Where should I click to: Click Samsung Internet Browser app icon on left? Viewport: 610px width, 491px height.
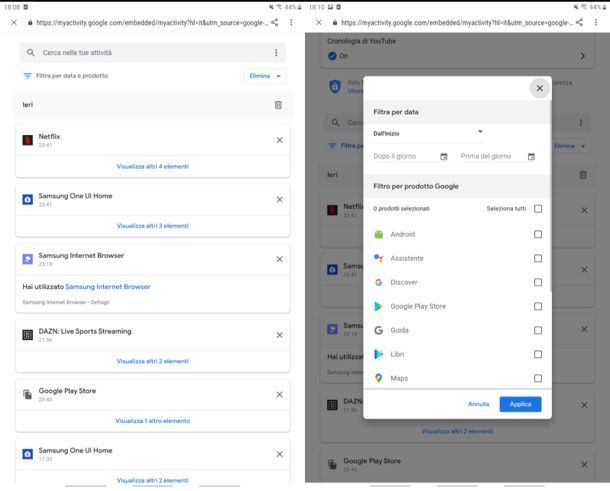[x=28, y=259]
